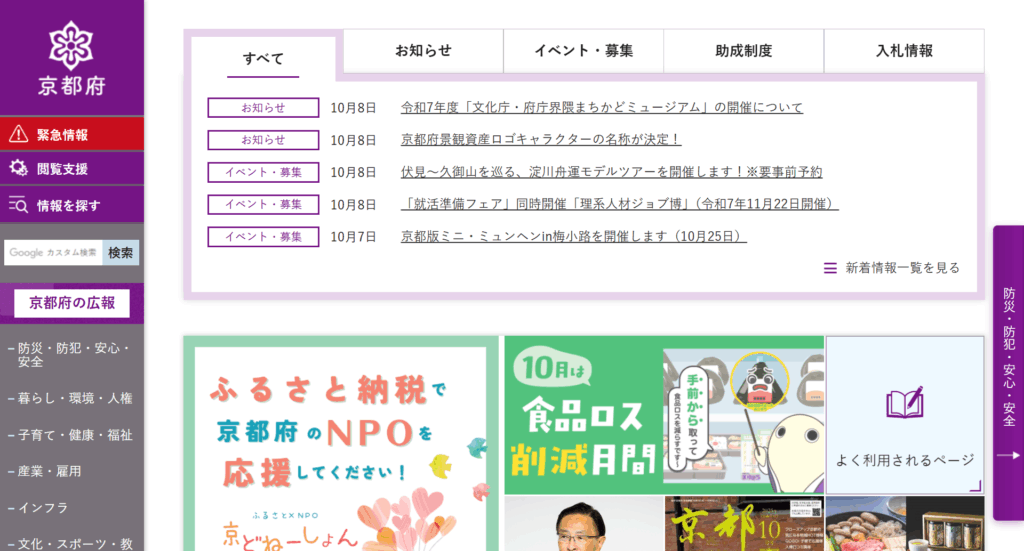Click the 情報を探す search list icon

tap(18, 205)
